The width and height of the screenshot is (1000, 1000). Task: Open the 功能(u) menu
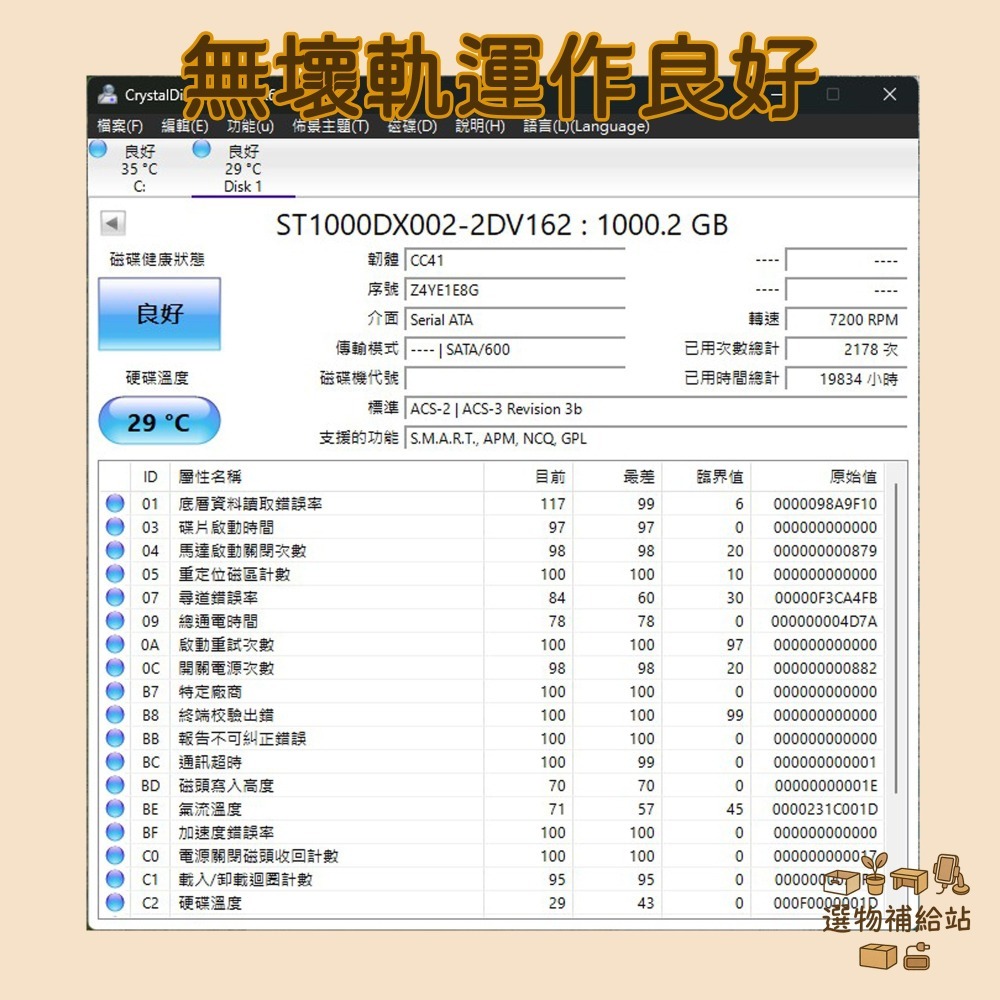click(x=250, y=126)
